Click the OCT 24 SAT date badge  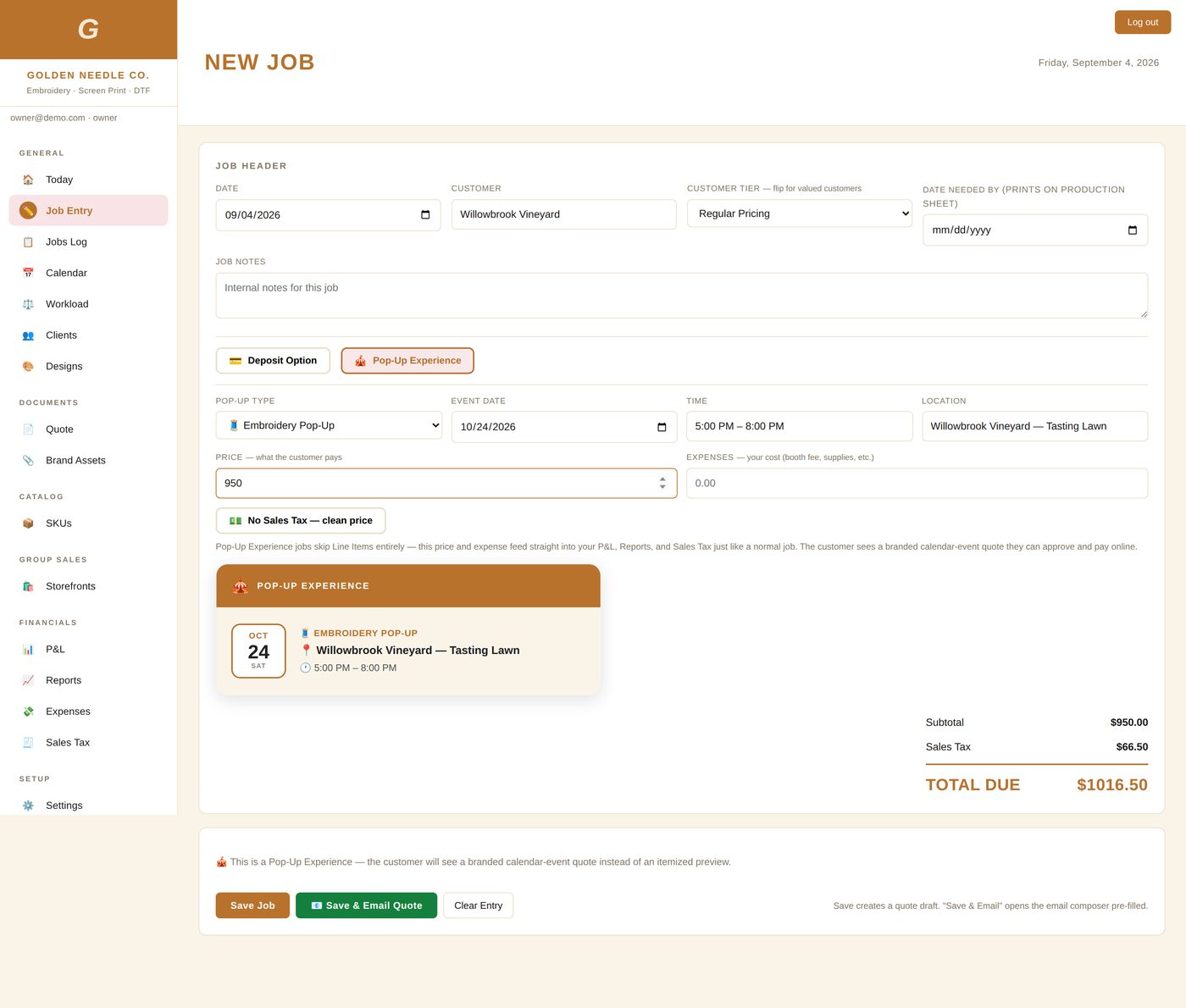(x=258, y=651)
